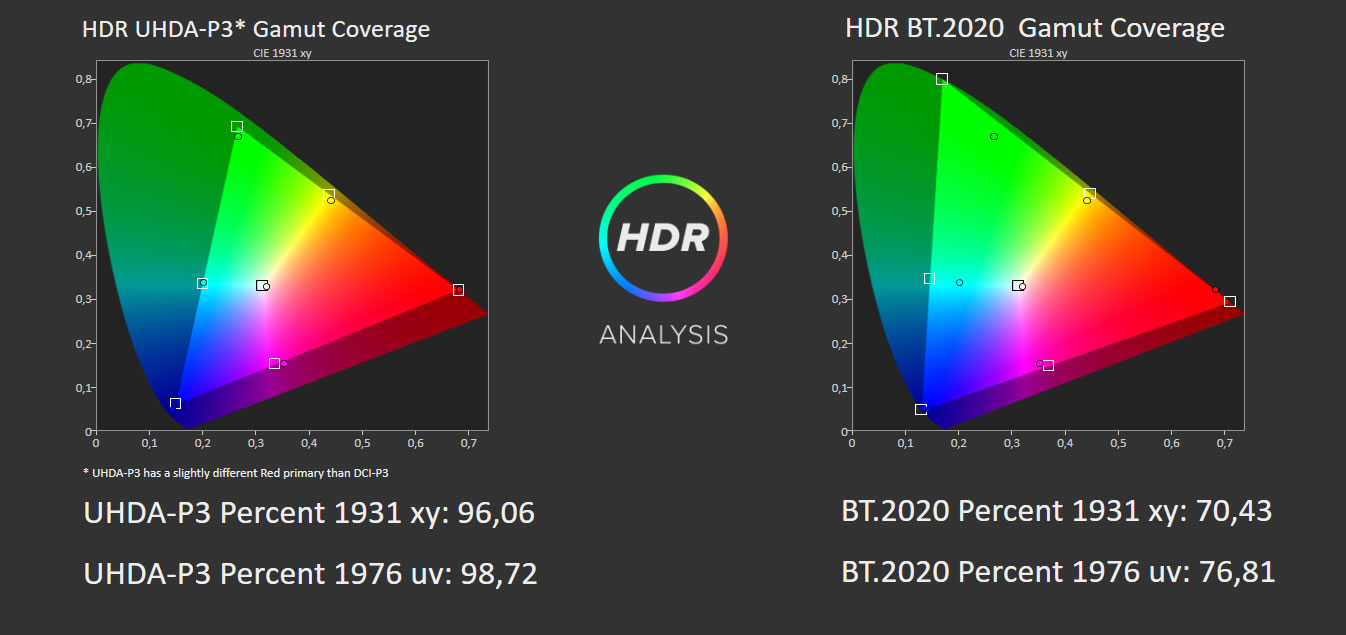
Task: Click the measured red circle in BT.2020 chart
Action: coord(1215,290)
